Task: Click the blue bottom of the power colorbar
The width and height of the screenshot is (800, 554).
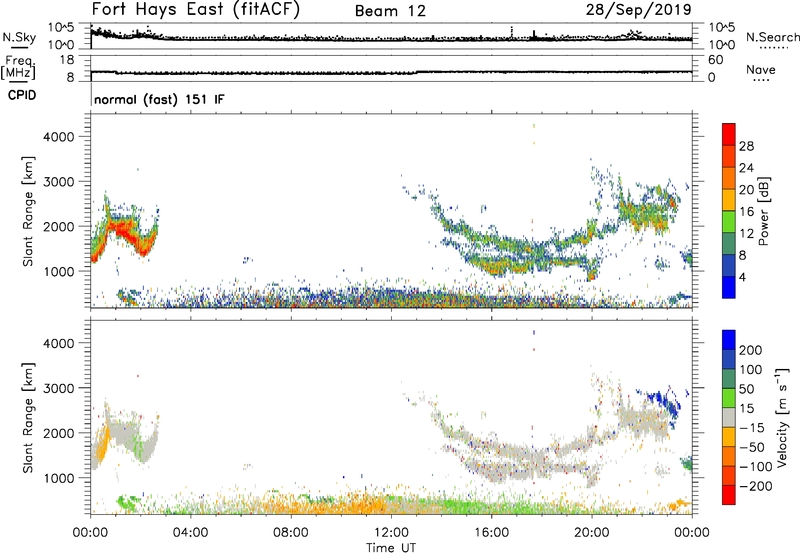Action: pyautogui.click(x=729, y=287)
